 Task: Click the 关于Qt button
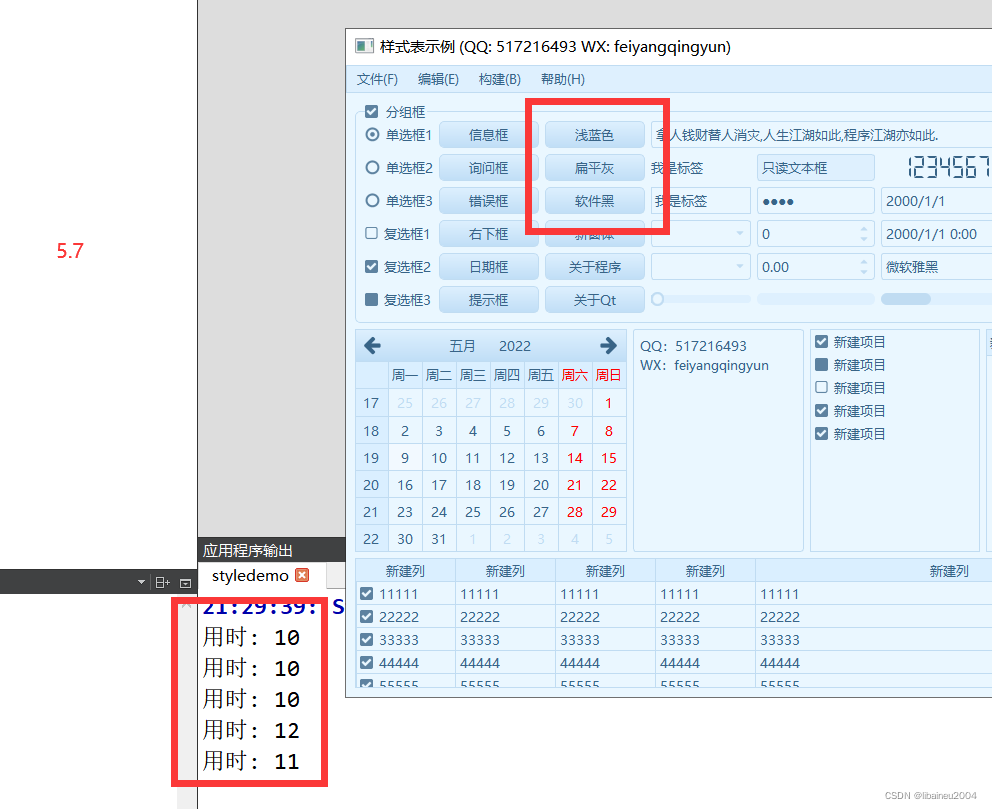coord(594,299)
